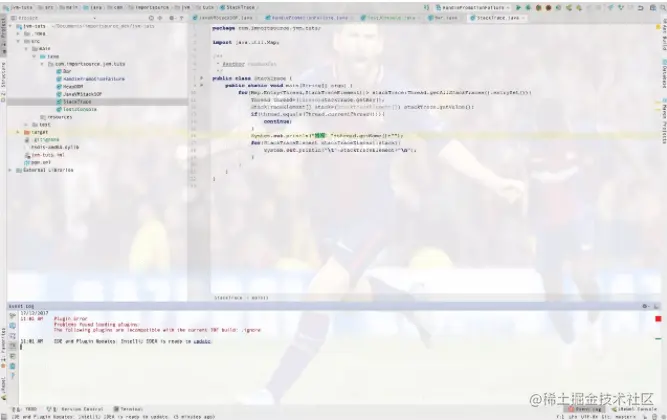Click jvm-tuts breadcrumb in navigation bar
The height and width of the screenshot is (420, 667).
coord(18,7)
